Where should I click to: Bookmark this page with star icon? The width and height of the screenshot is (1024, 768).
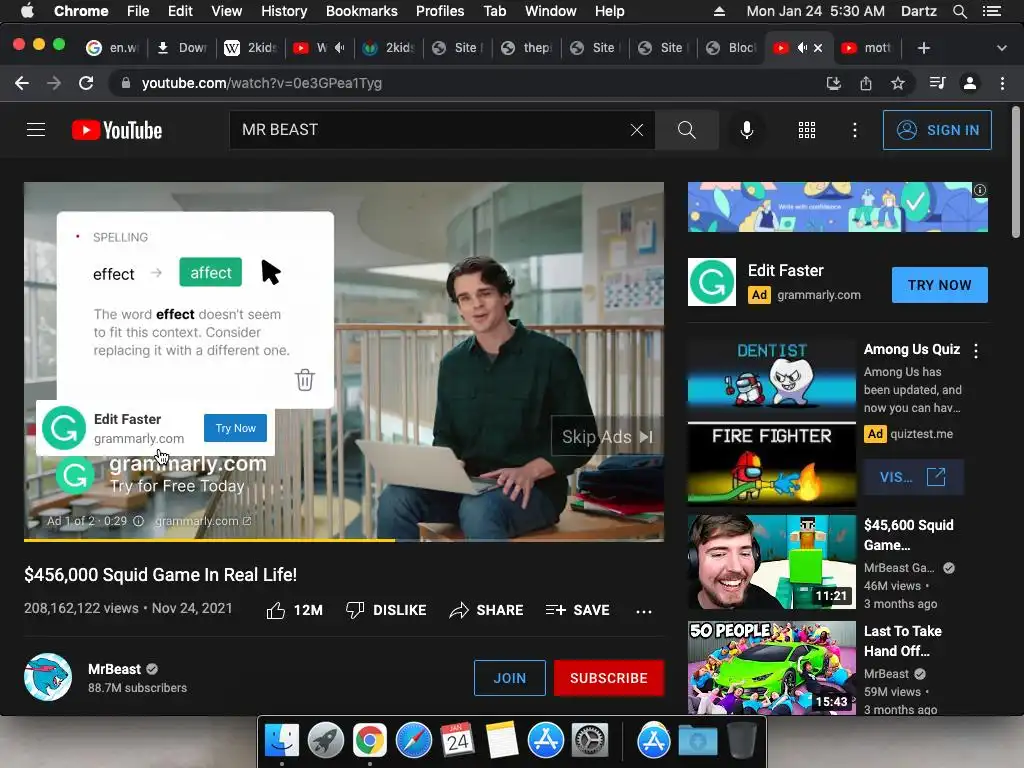pyautogui.click(x=898, y=83)
